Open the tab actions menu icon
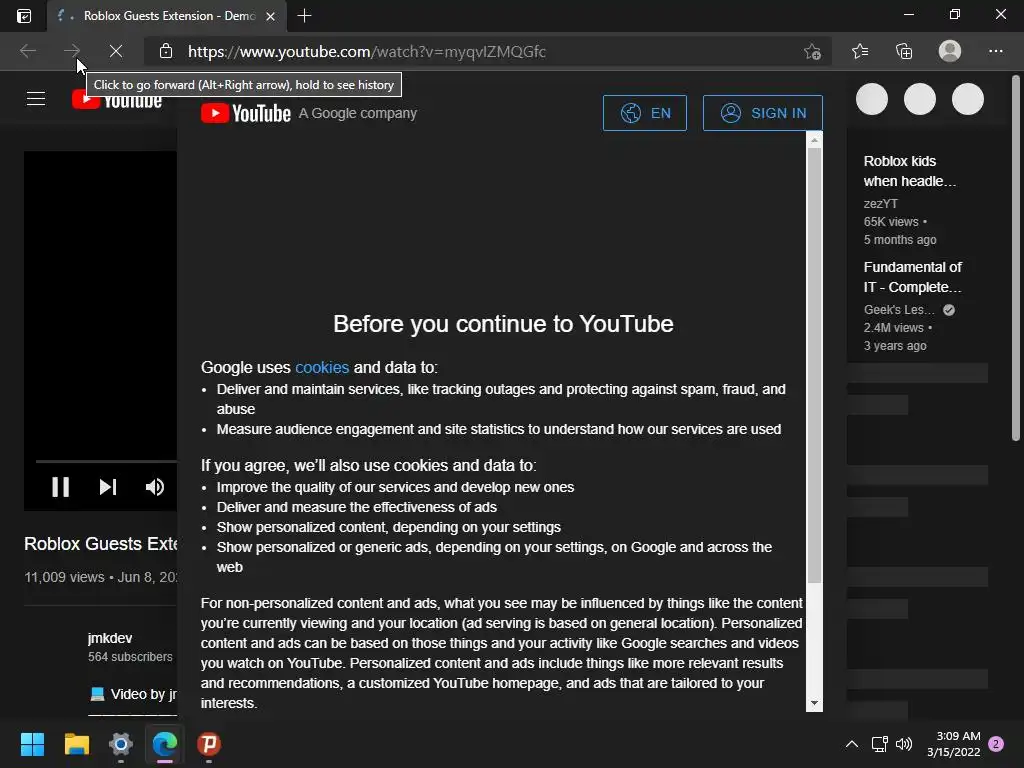 24,16
